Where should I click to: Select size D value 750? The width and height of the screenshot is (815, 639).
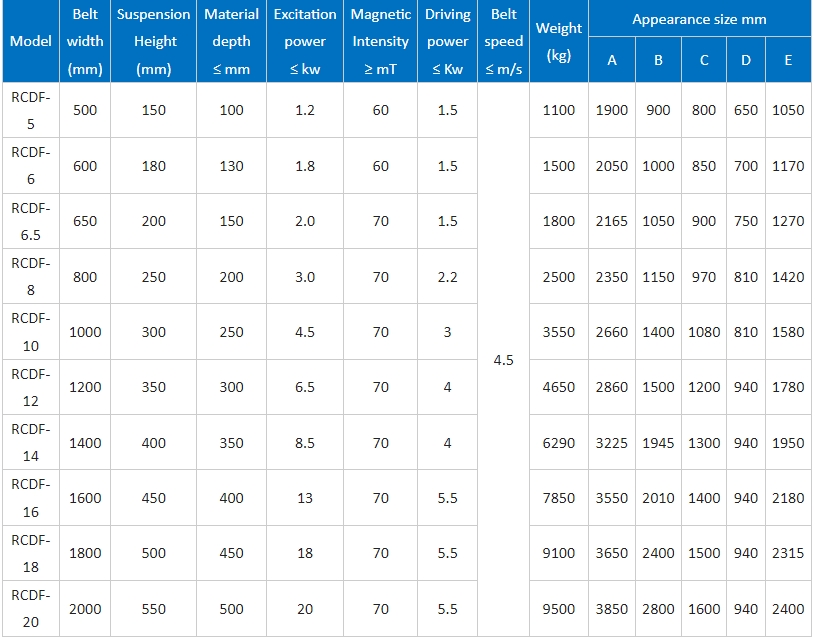746,221
